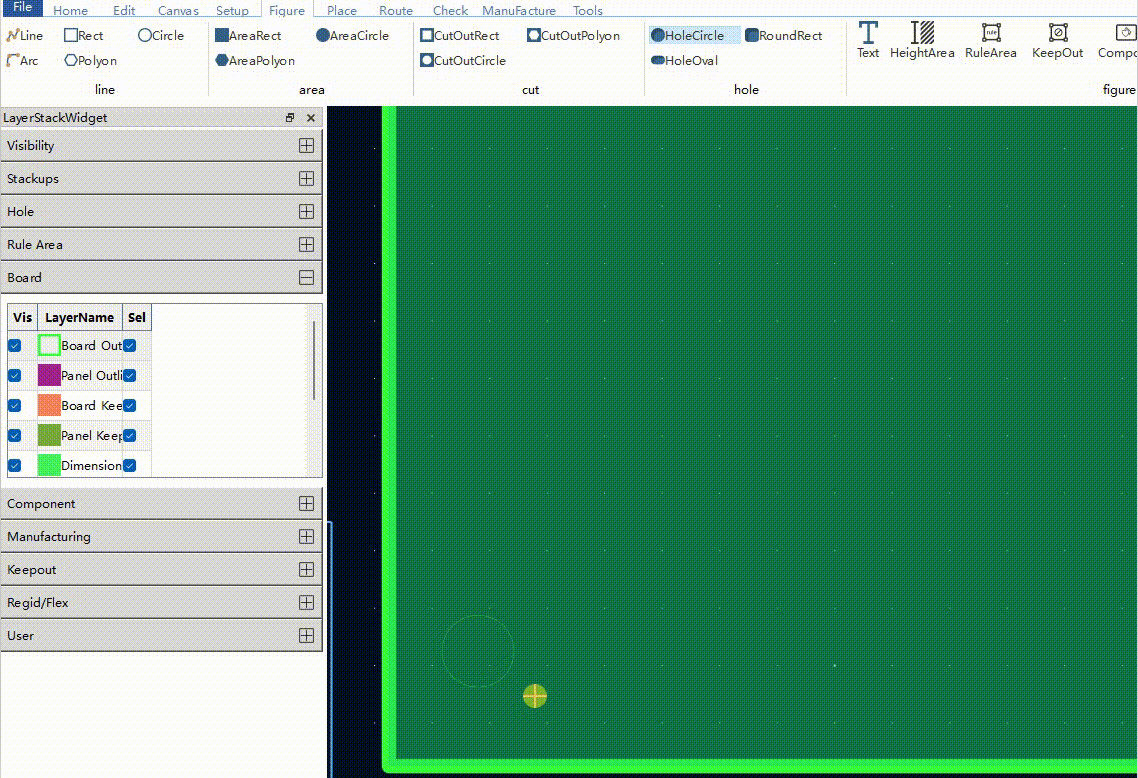Expand the Stackups section
Viewport: 1138px width, 778px height.
point(306,179)
